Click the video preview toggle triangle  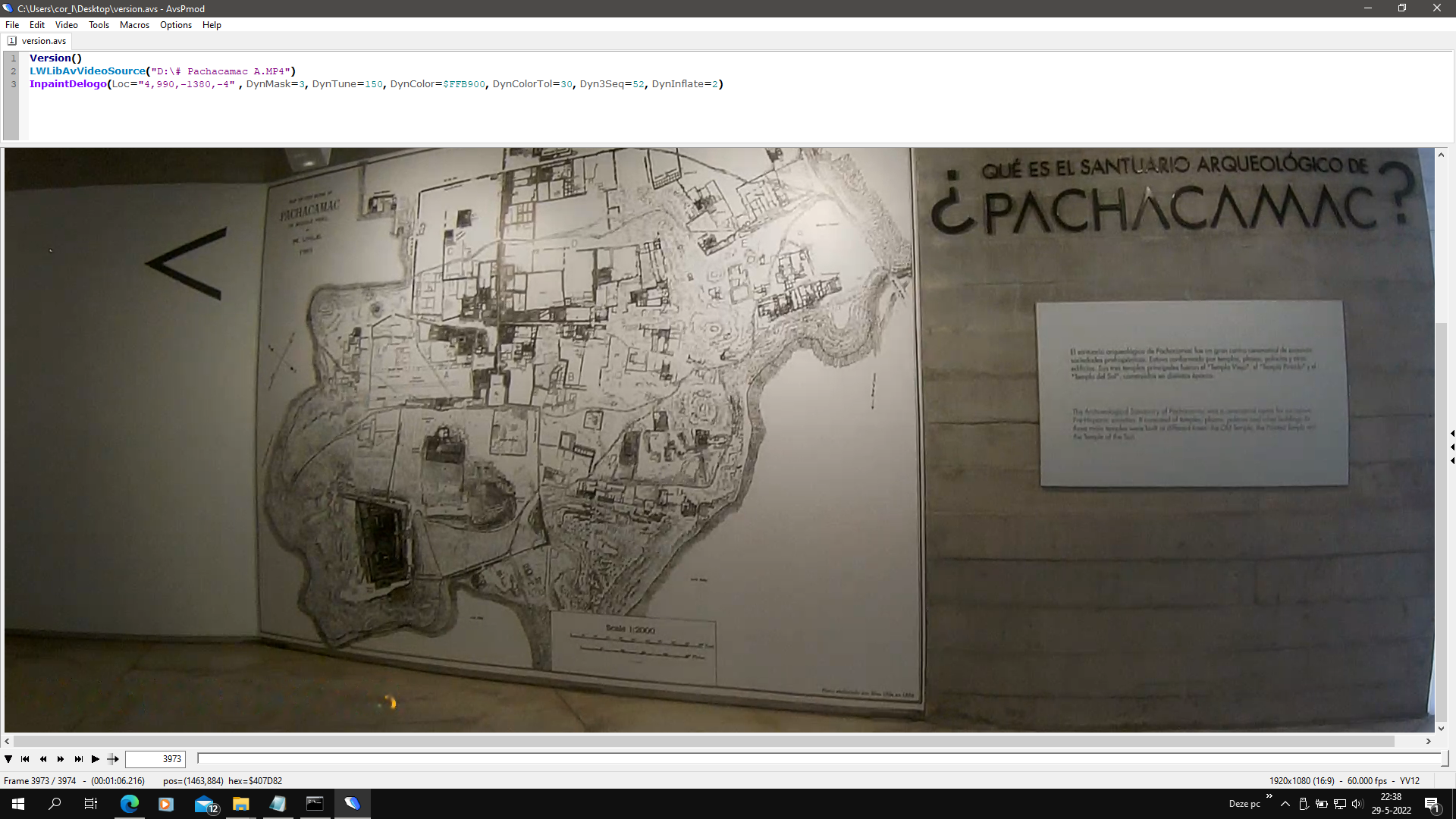coord(8,759)
